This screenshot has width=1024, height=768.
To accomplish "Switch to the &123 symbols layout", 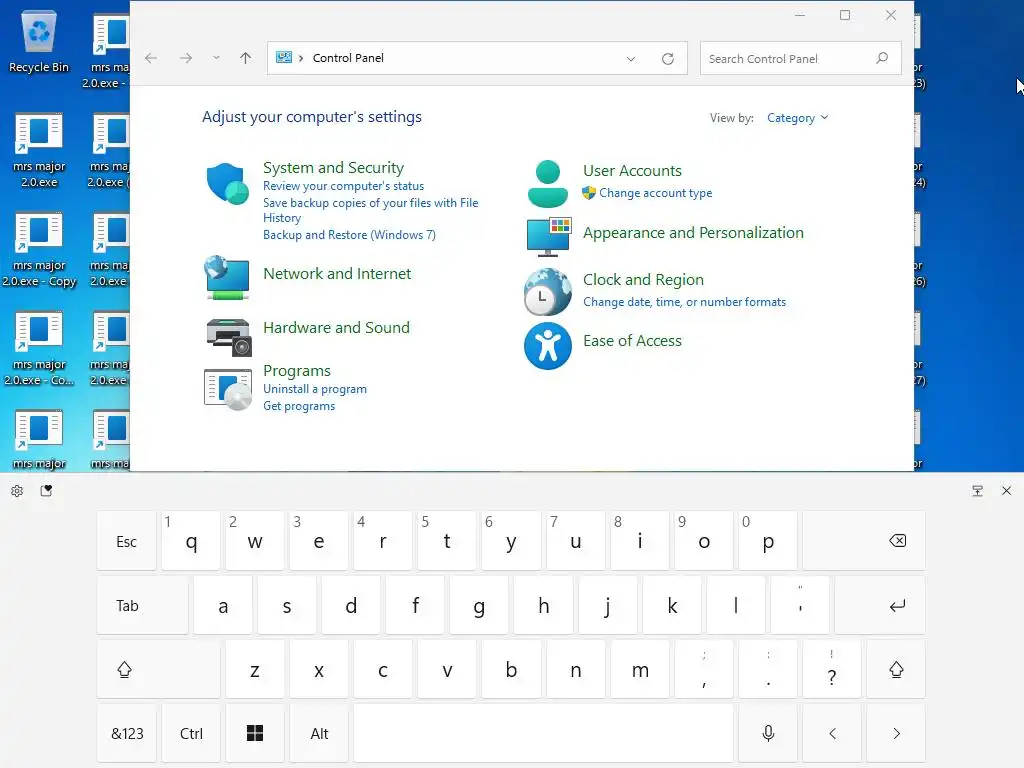I will [x=127, y=733].
